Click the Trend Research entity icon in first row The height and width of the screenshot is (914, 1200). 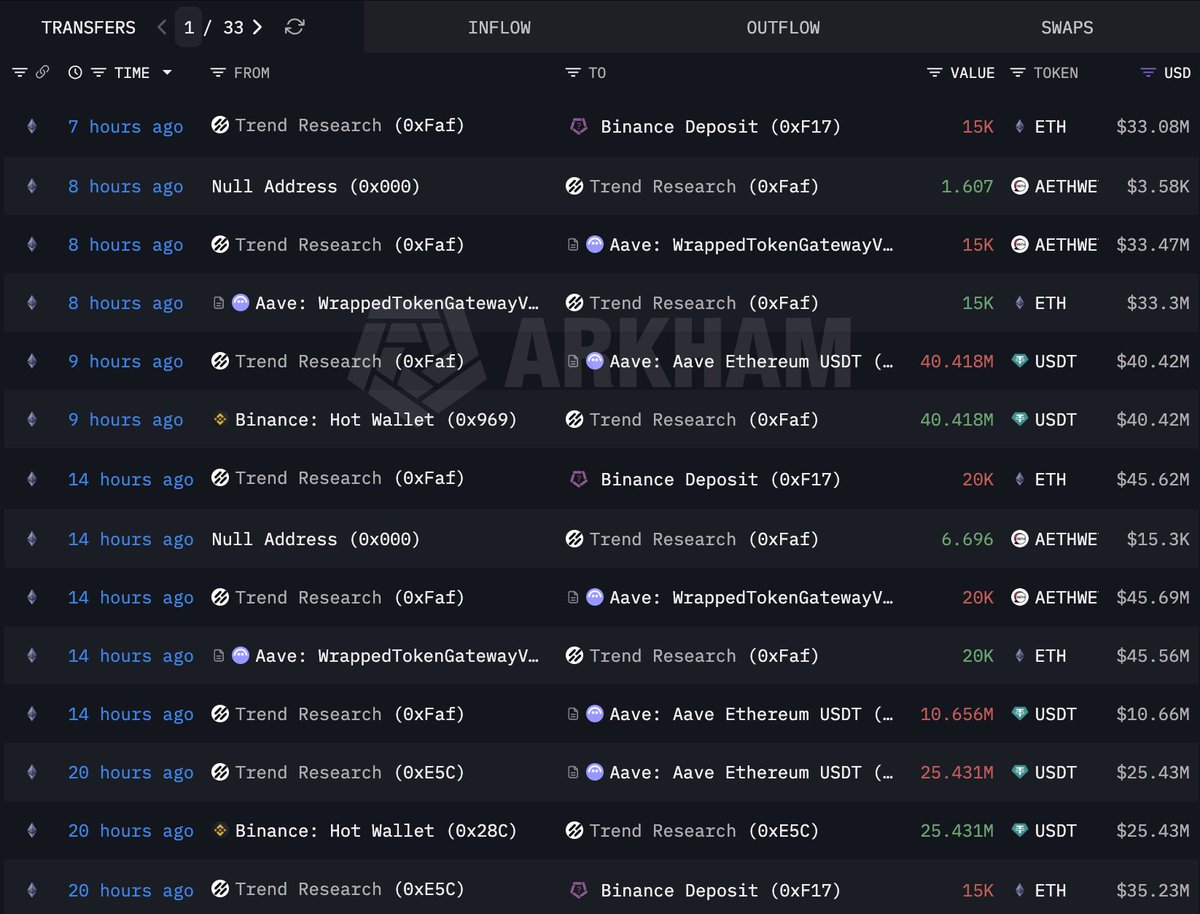219,126
